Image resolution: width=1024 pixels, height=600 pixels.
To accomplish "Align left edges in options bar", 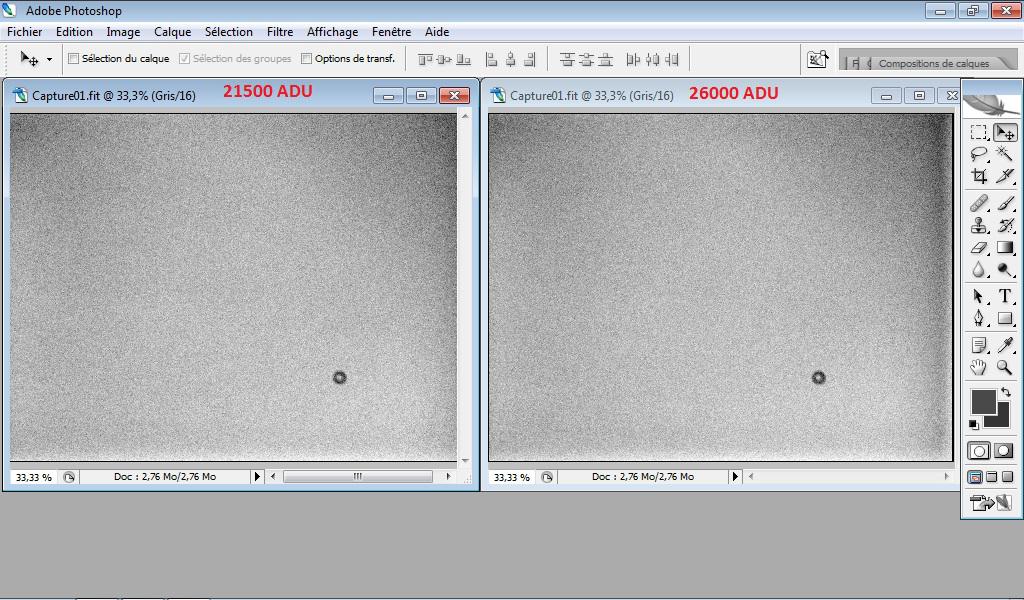I will (x=492, y=59).
